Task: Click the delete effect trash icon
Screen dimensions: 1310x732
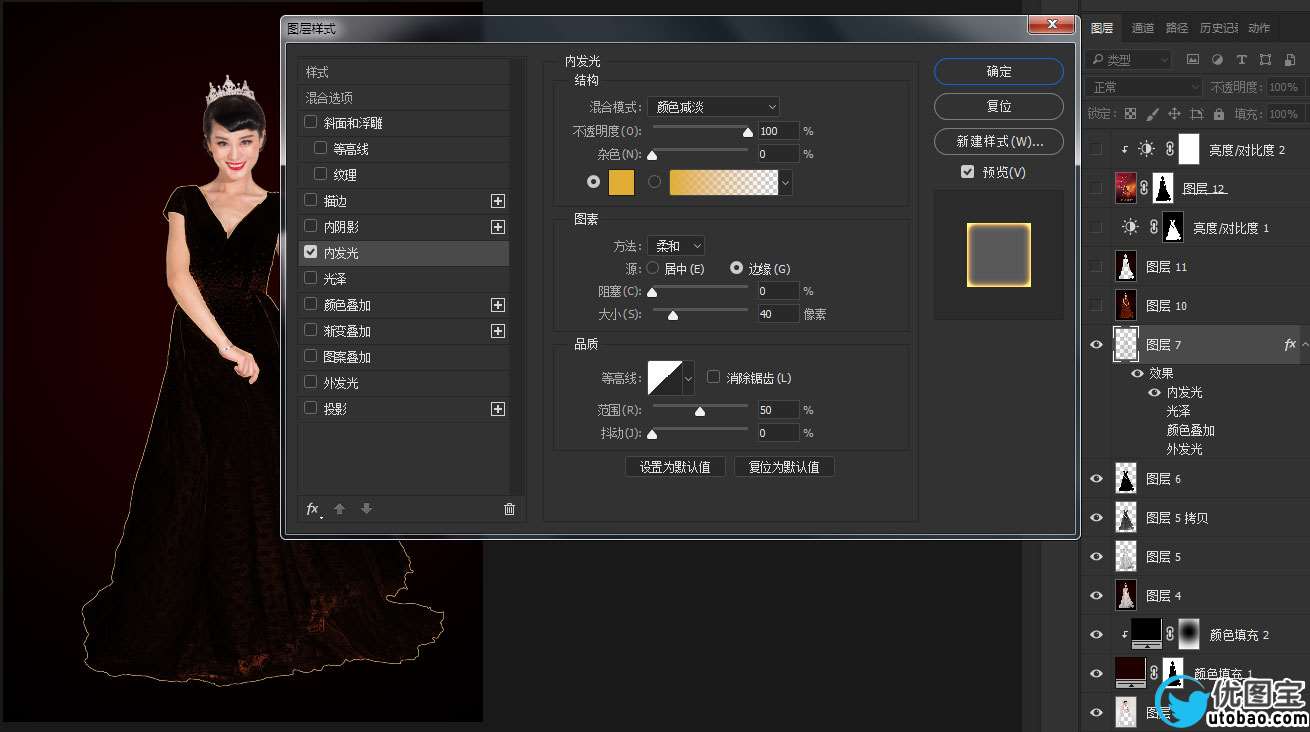Action: click(x=509, y=509)
